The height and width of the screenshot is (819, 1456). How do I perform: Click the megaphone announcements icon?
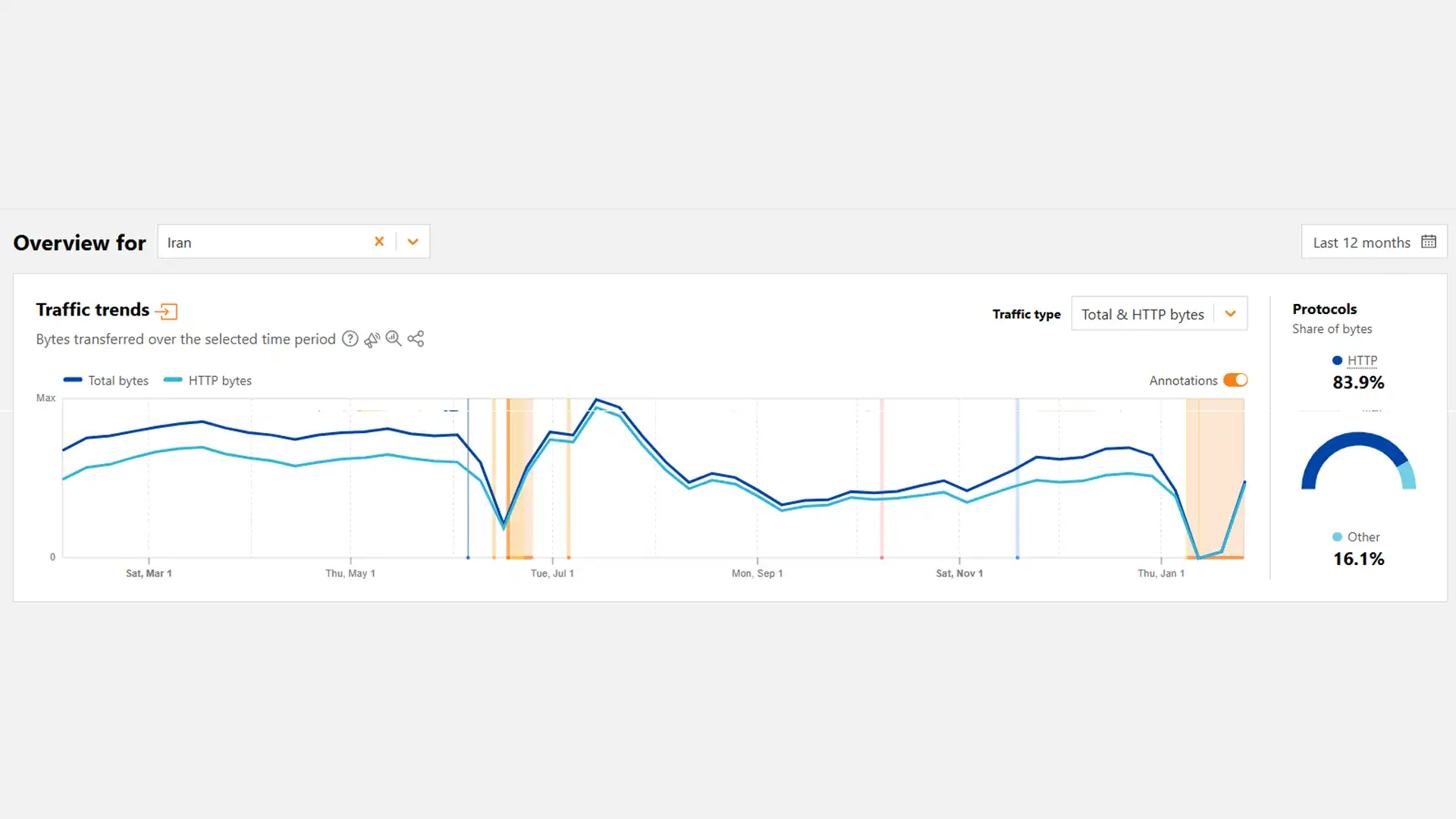tap(372, 339)
